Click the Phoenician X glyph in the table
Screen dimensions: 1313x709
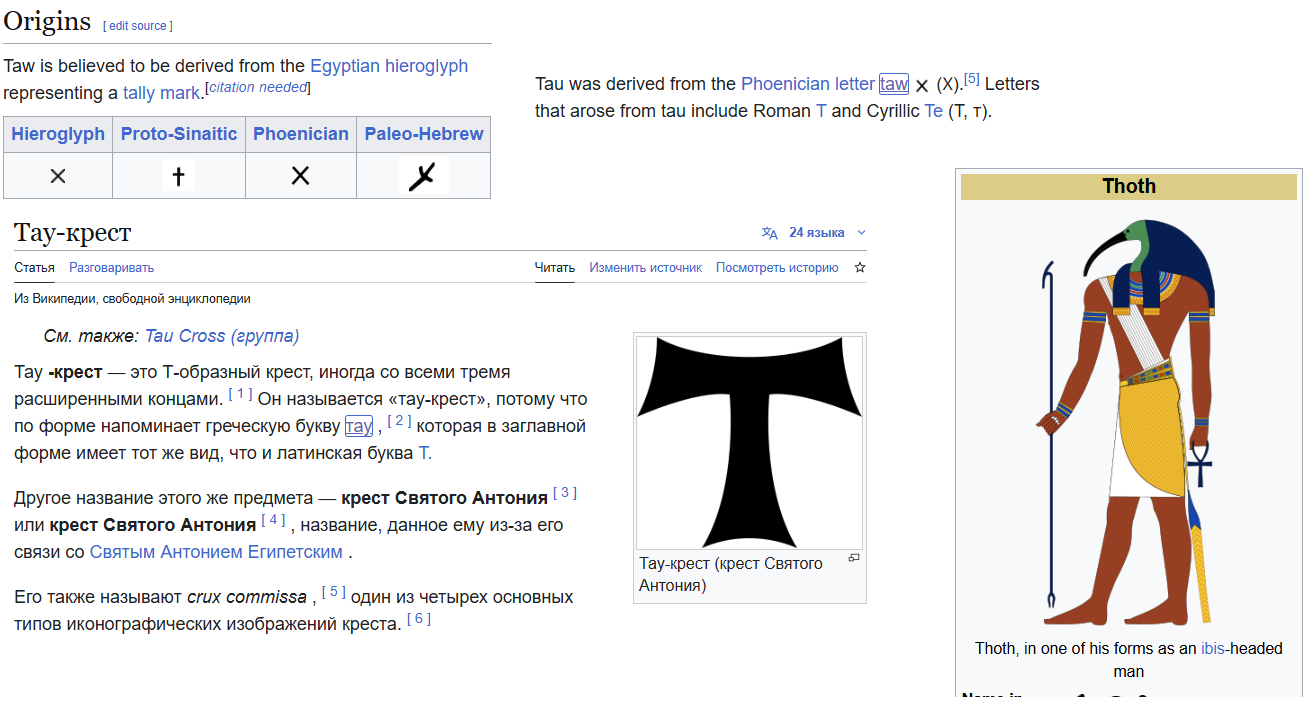click(300, 177)
